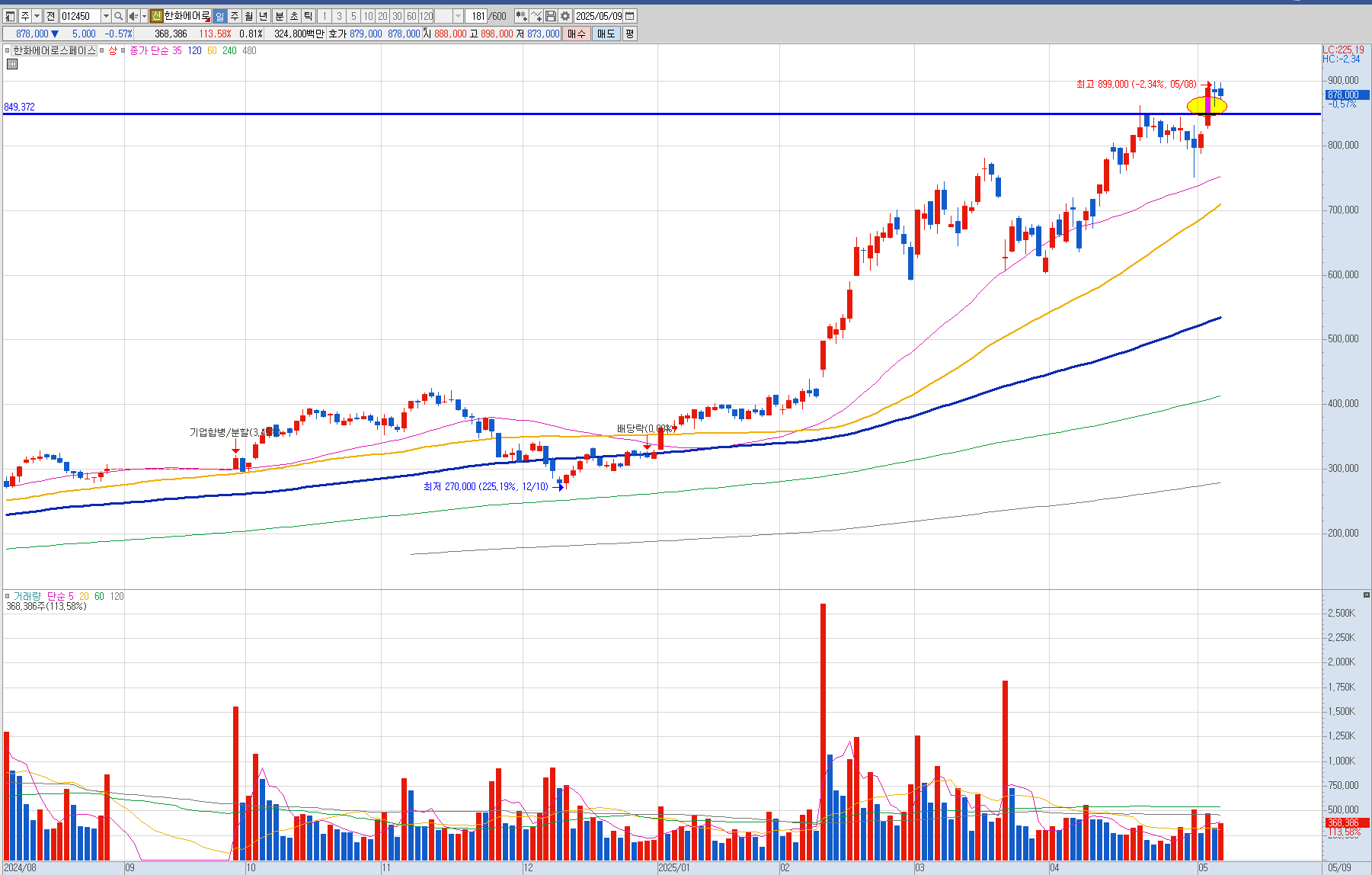Click the stock code input field
Viewport: 1372px width, 875px height.
click(x=80, y=16)
